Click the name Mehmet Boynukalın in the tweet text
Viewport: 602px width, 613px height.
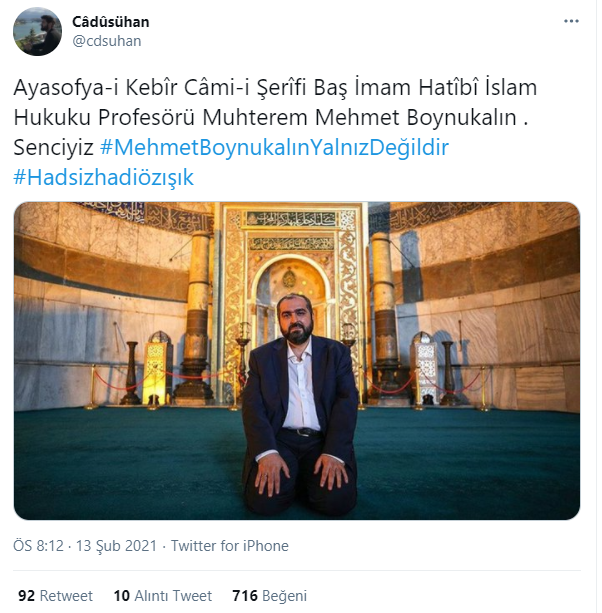[x=418, y=118]
